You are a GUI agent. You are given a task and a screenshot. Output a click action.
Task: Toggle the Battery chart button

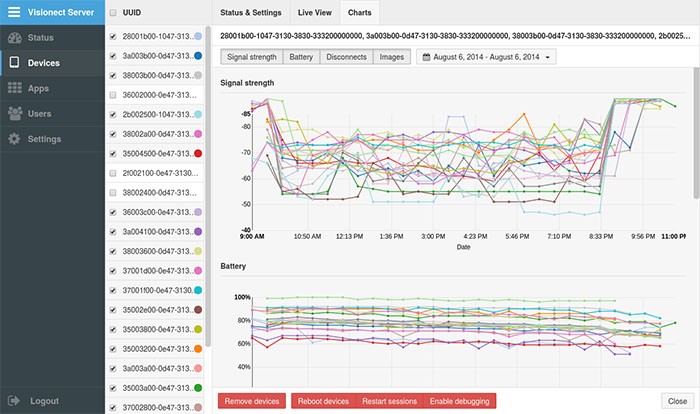(301, 57)
